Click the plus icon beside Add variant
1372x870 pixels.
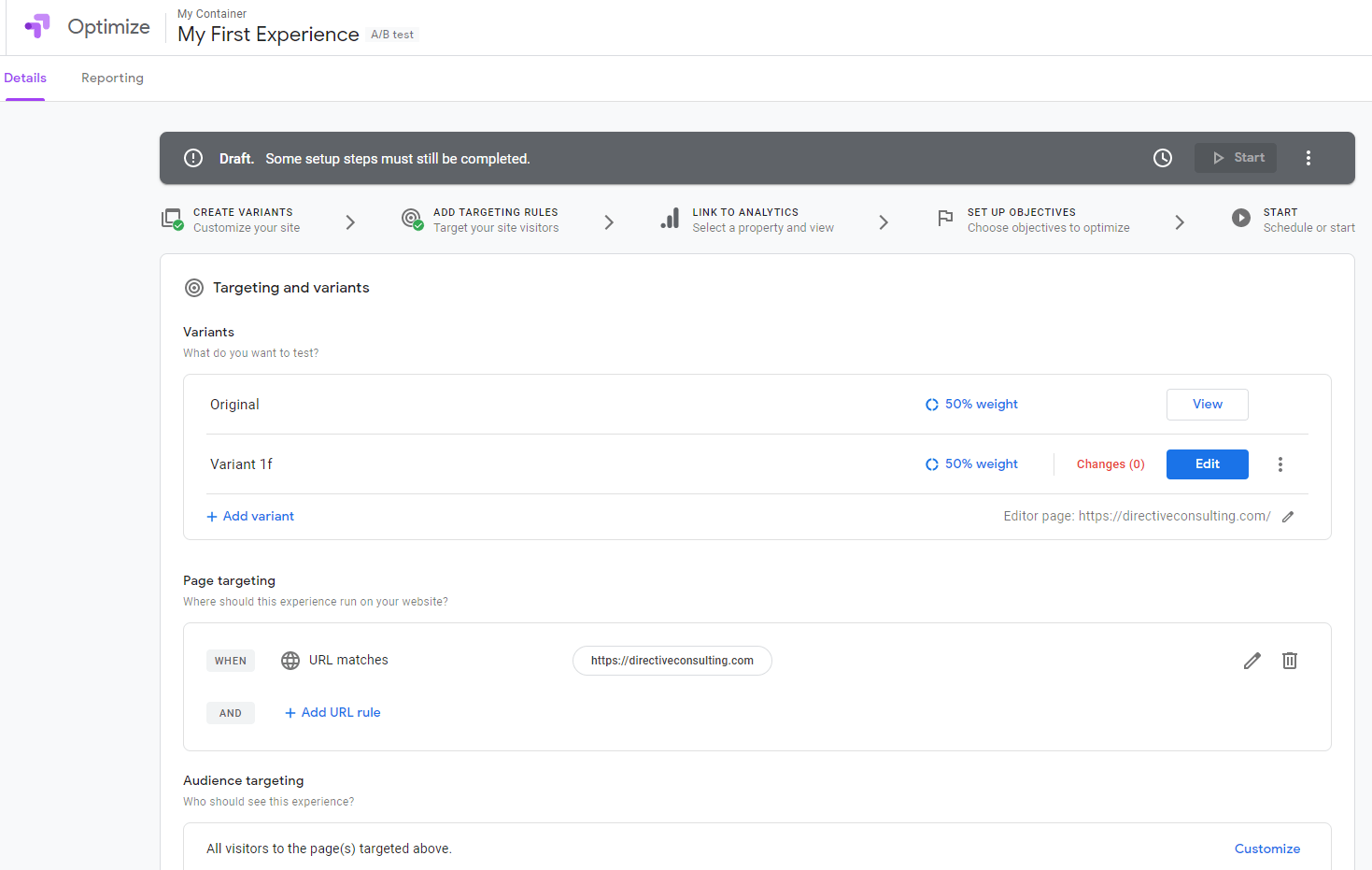(x=212, y=517)
